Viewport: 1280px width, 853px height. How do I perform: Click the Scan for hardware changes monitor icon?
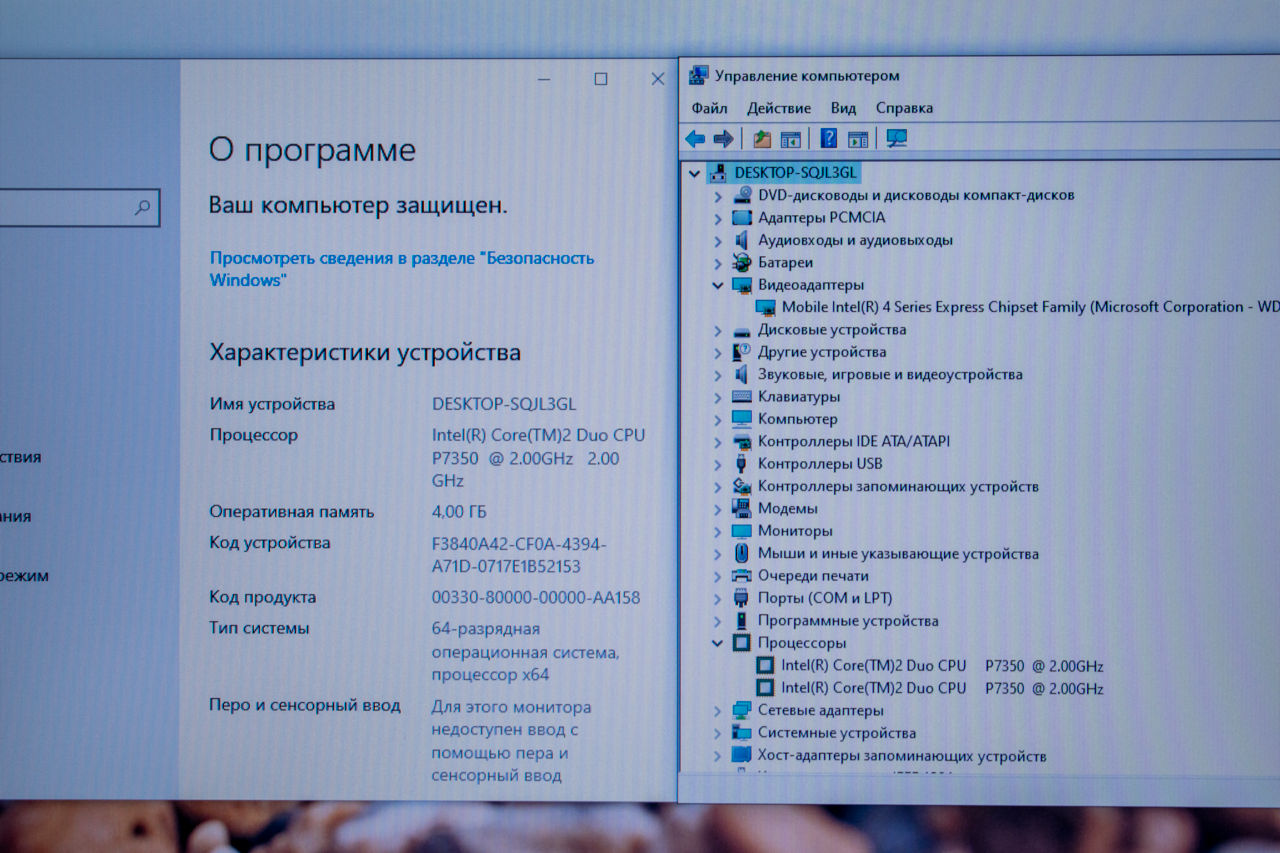897,139
